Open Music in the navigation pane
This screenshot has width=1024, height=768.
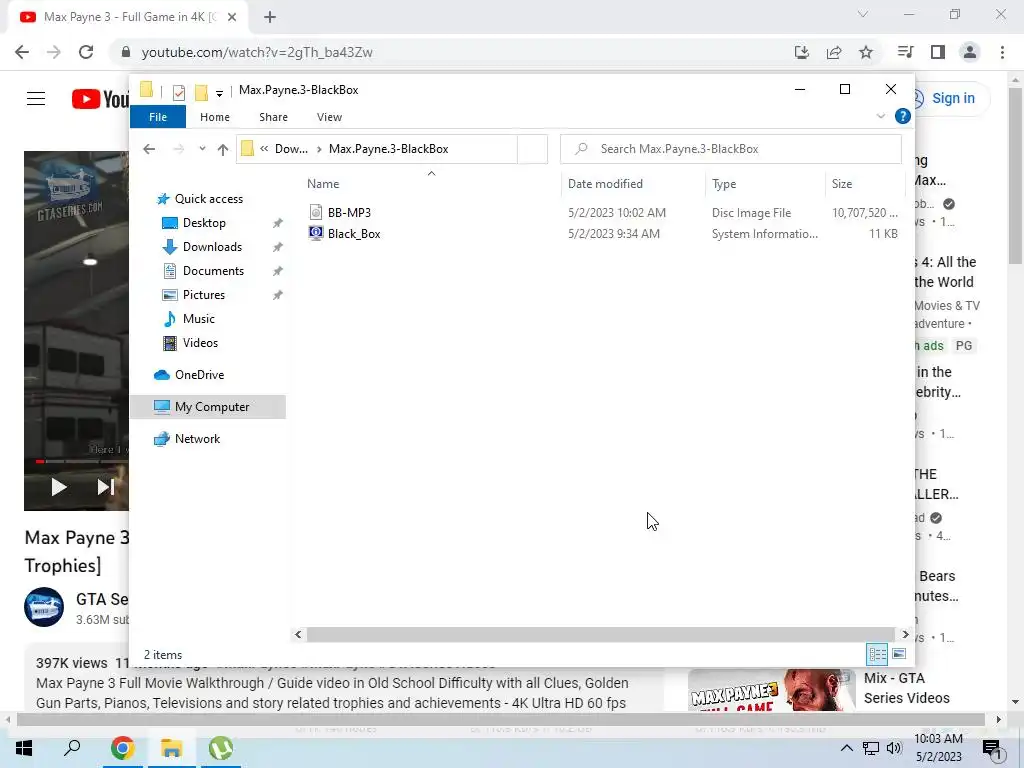199,319
